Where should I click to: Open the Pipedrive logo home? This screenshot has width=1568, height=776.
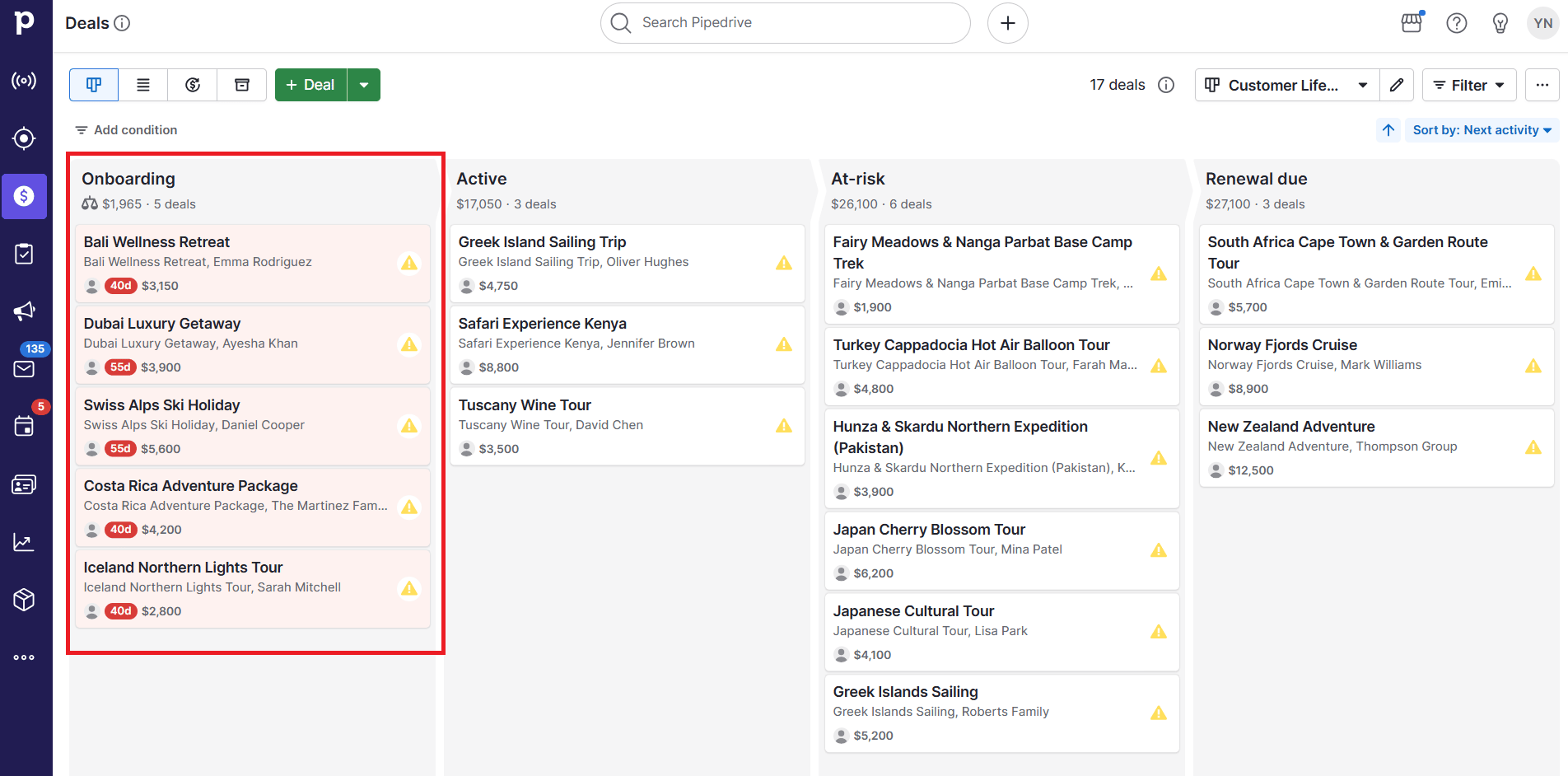(25, 22)
